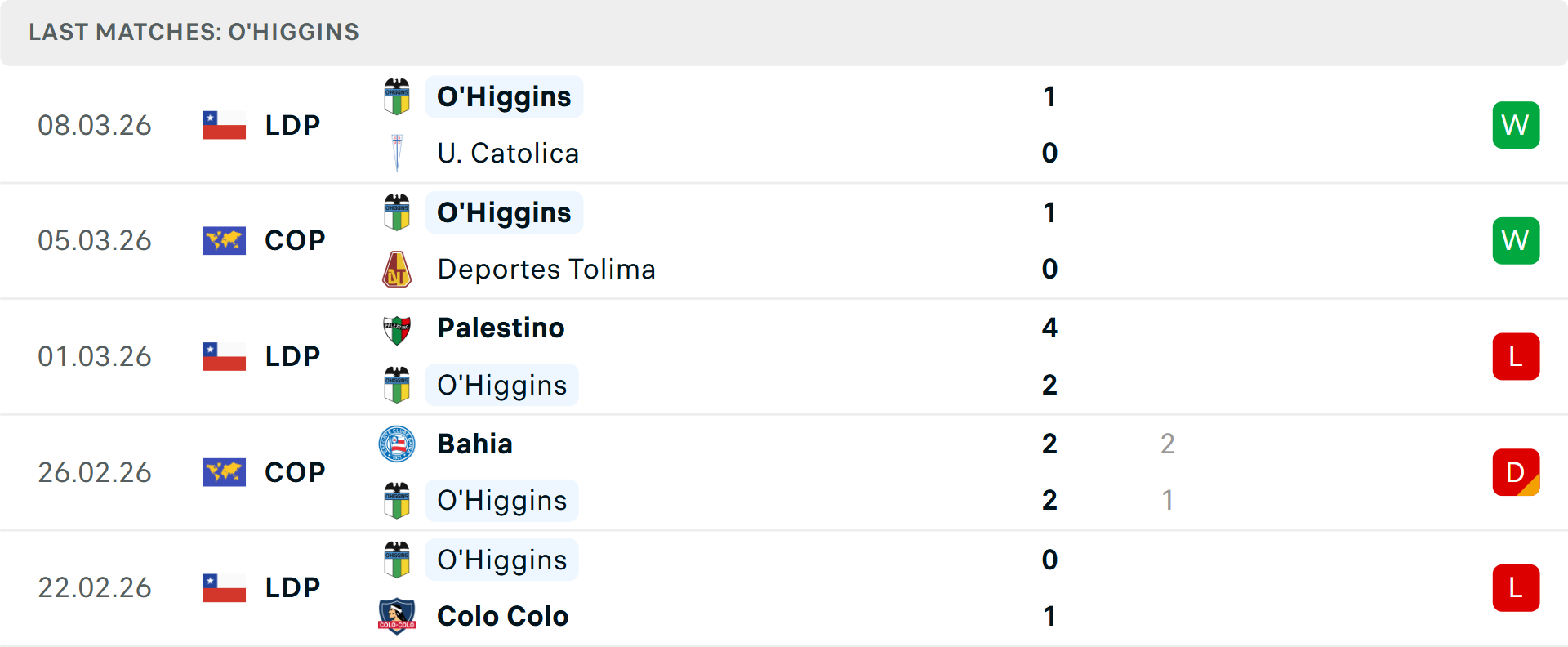Click the green W badge for 08.03.26
This screenshot has width=1568, height=647.
pos(1516,125)
